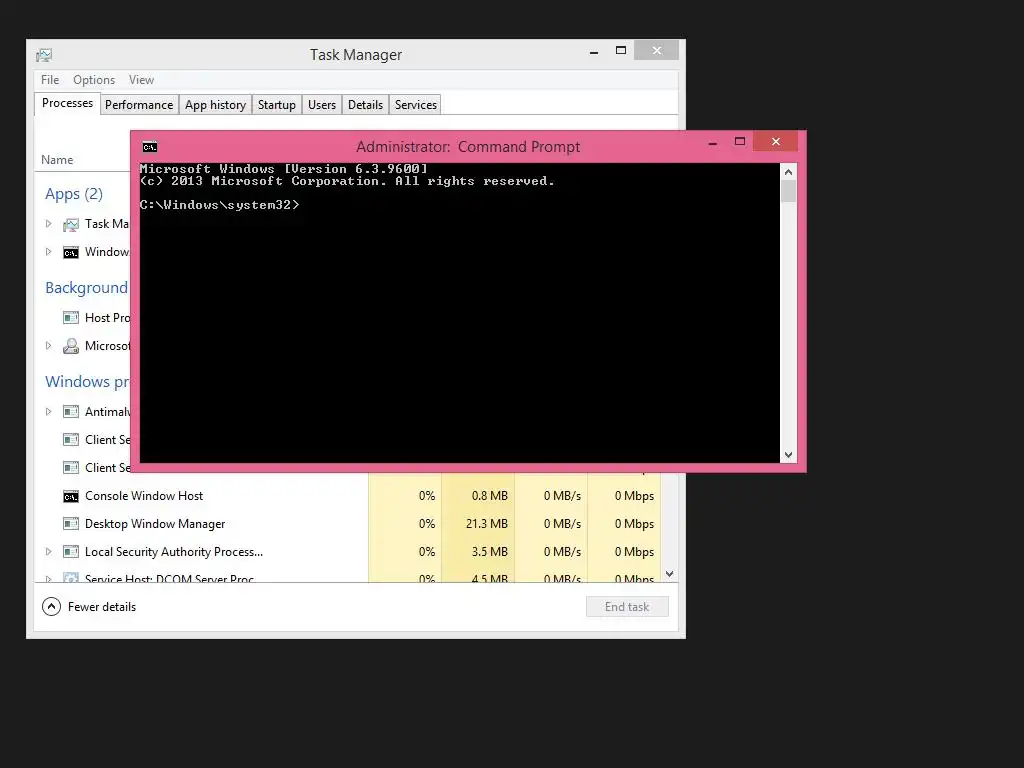This screenshot has width=1024, height=768.
Task: Switch to the Performance tab
Action: (x=139, y=104)
